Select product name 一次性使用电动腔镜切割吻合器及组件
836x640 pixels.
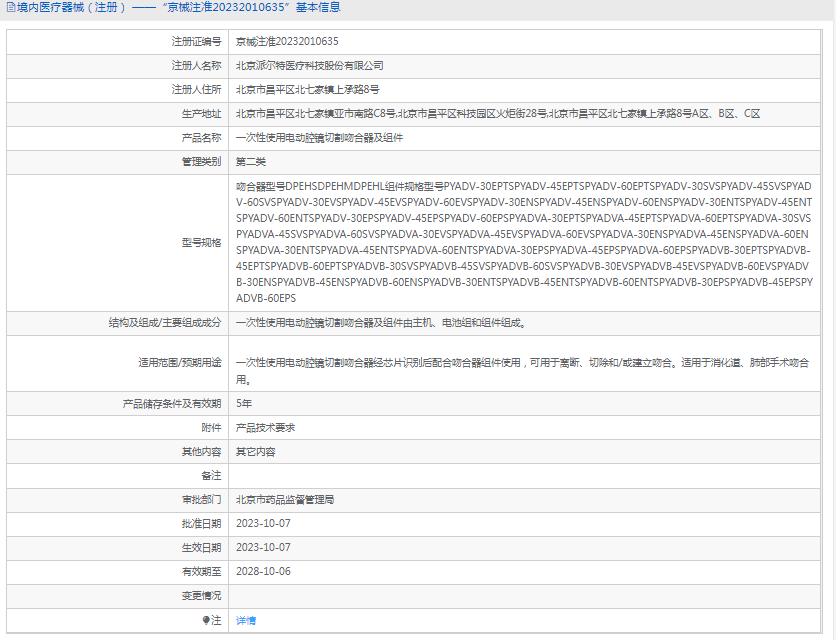pos(319,138)
